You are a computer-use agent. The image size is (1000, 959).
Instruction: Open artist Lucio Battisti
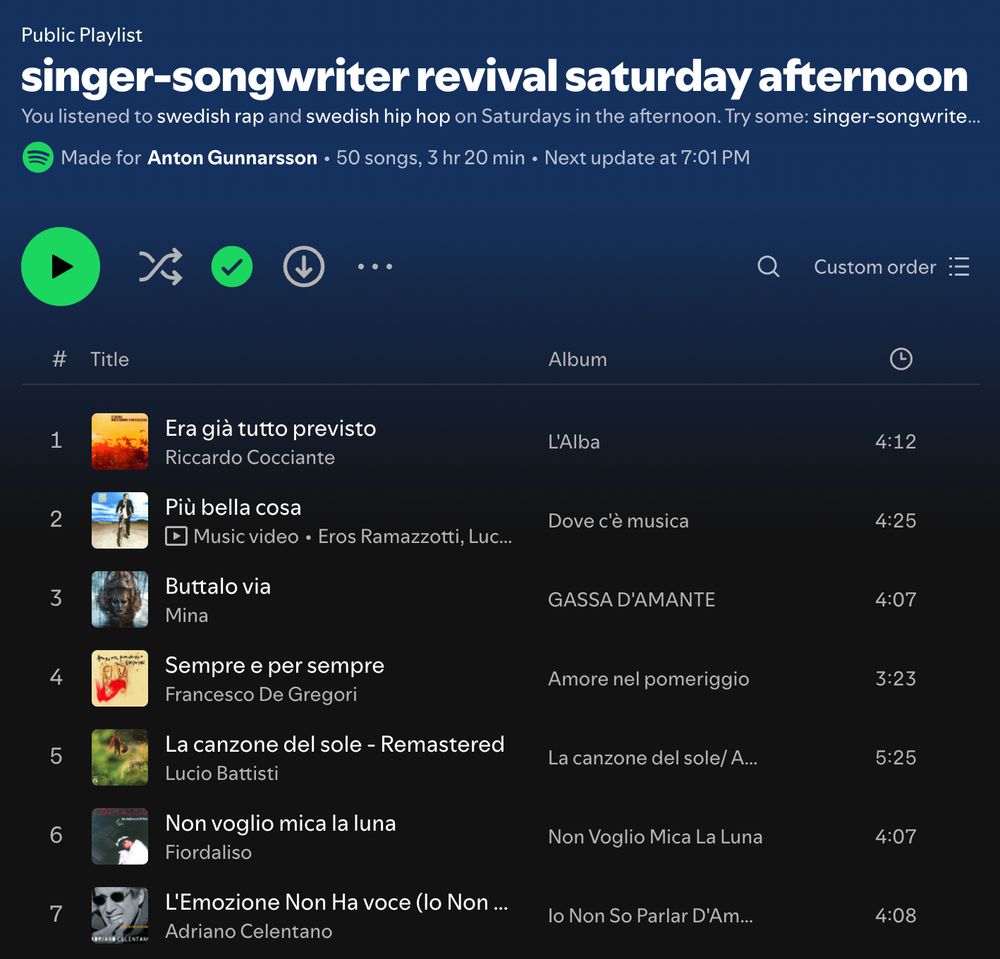click(222, 773)
